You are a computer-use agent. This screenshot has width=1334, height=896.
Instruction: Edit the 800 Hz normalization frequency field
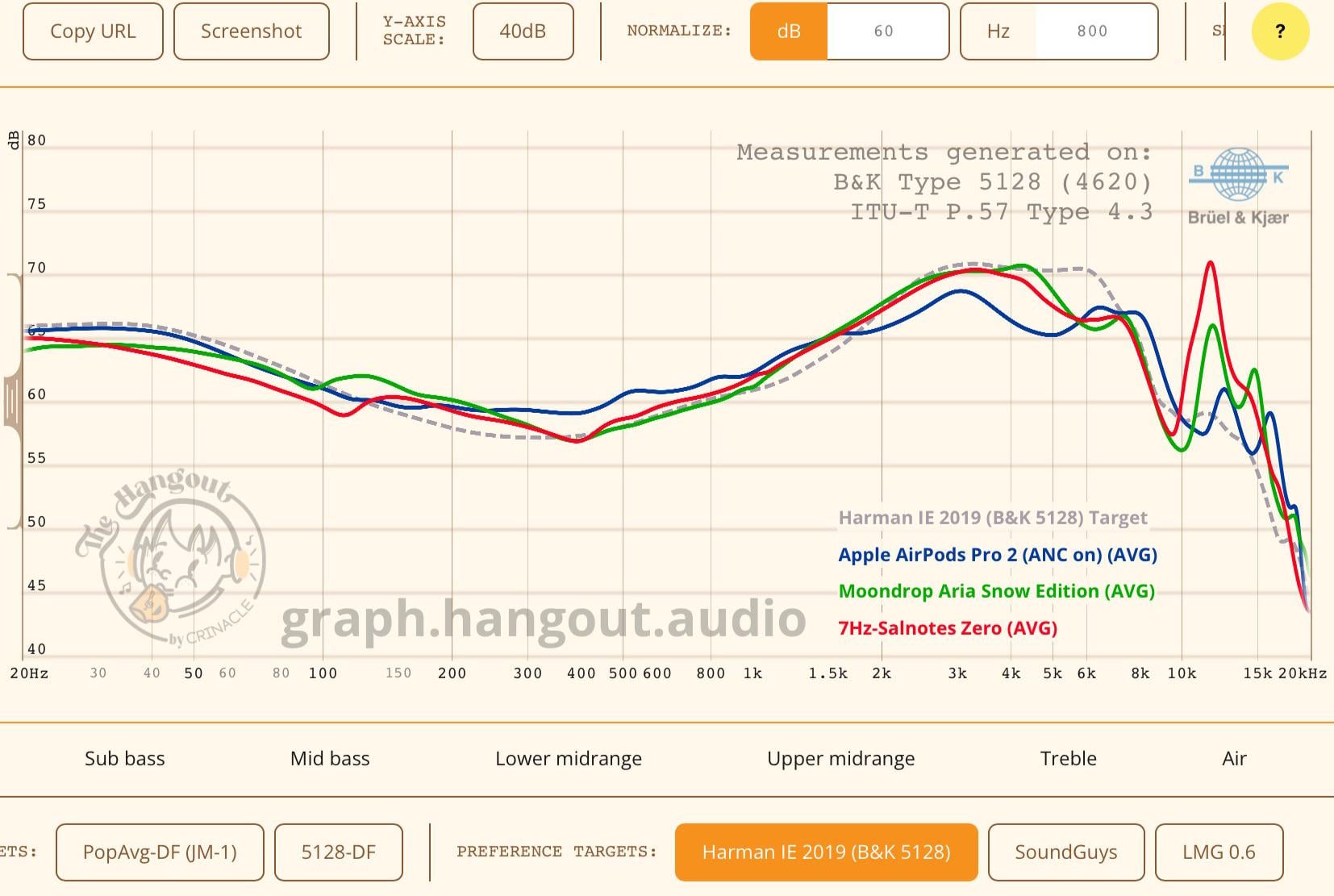[1093, 31]
